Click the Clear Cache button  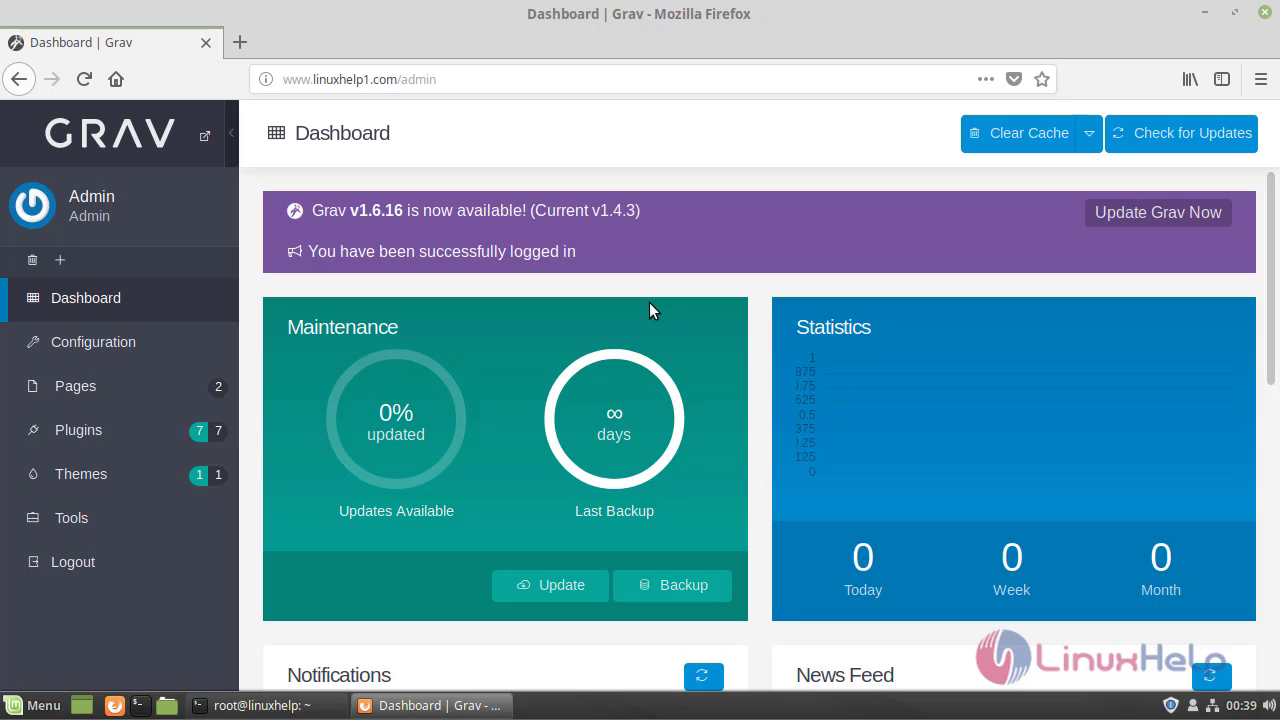click(1018, 133)
